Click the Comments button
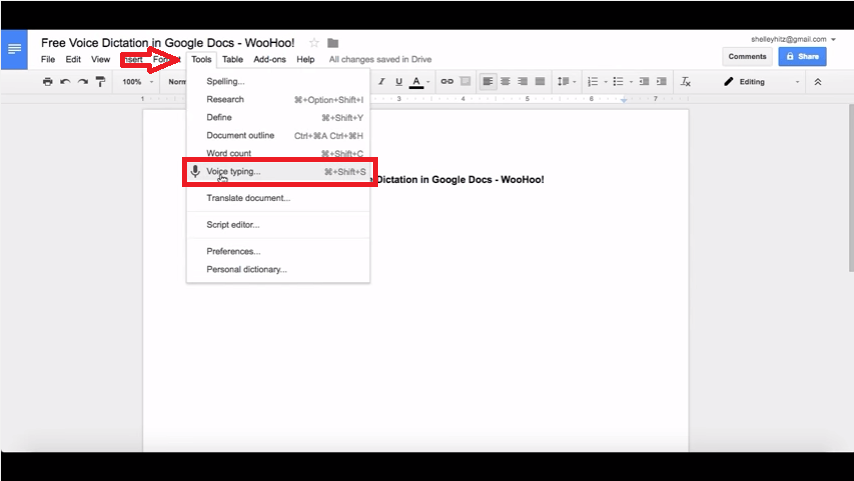Image resolution: width=854 pixels, height=481 pixels. point(747,57)
